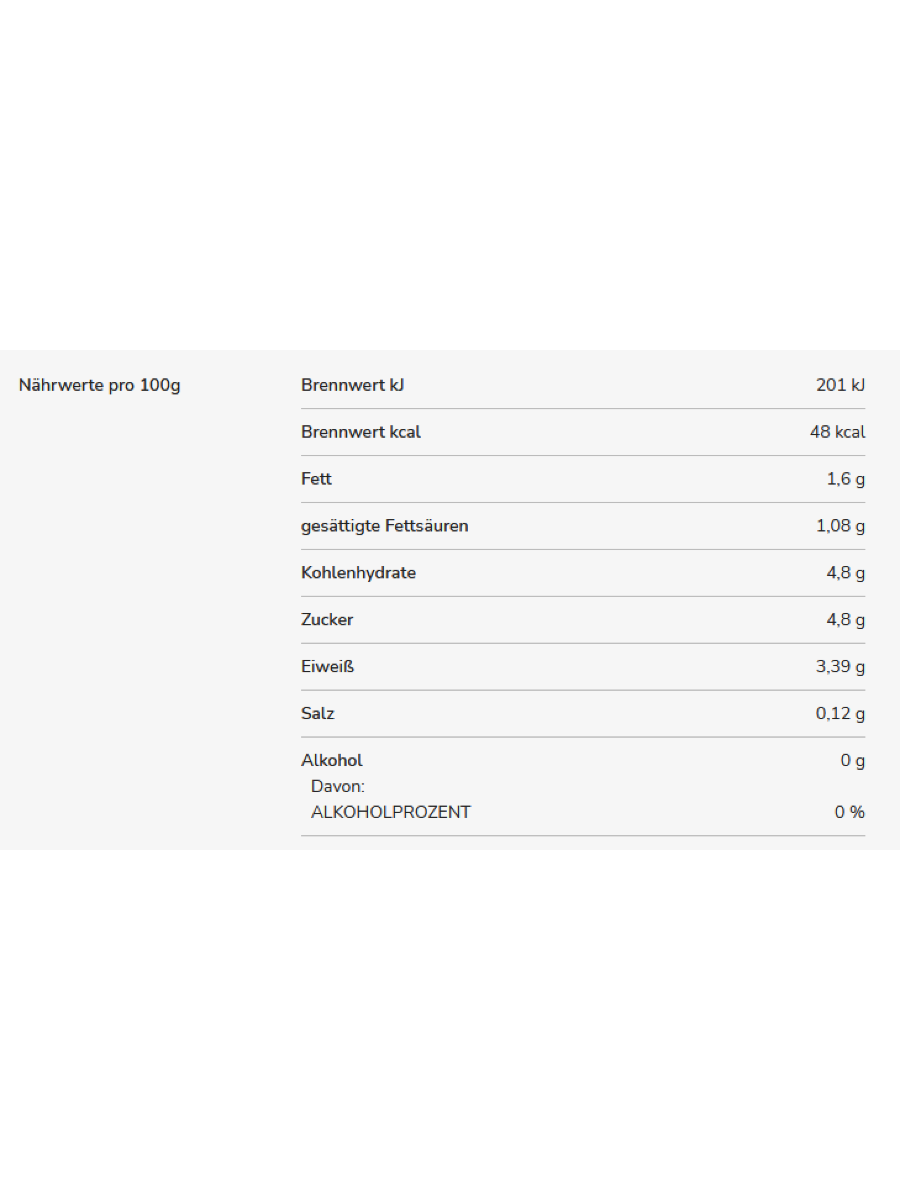This screenshot has width=900, height=1200.
Task: Select the 'Brennwert kcal' label
Action: pos(361,432)
